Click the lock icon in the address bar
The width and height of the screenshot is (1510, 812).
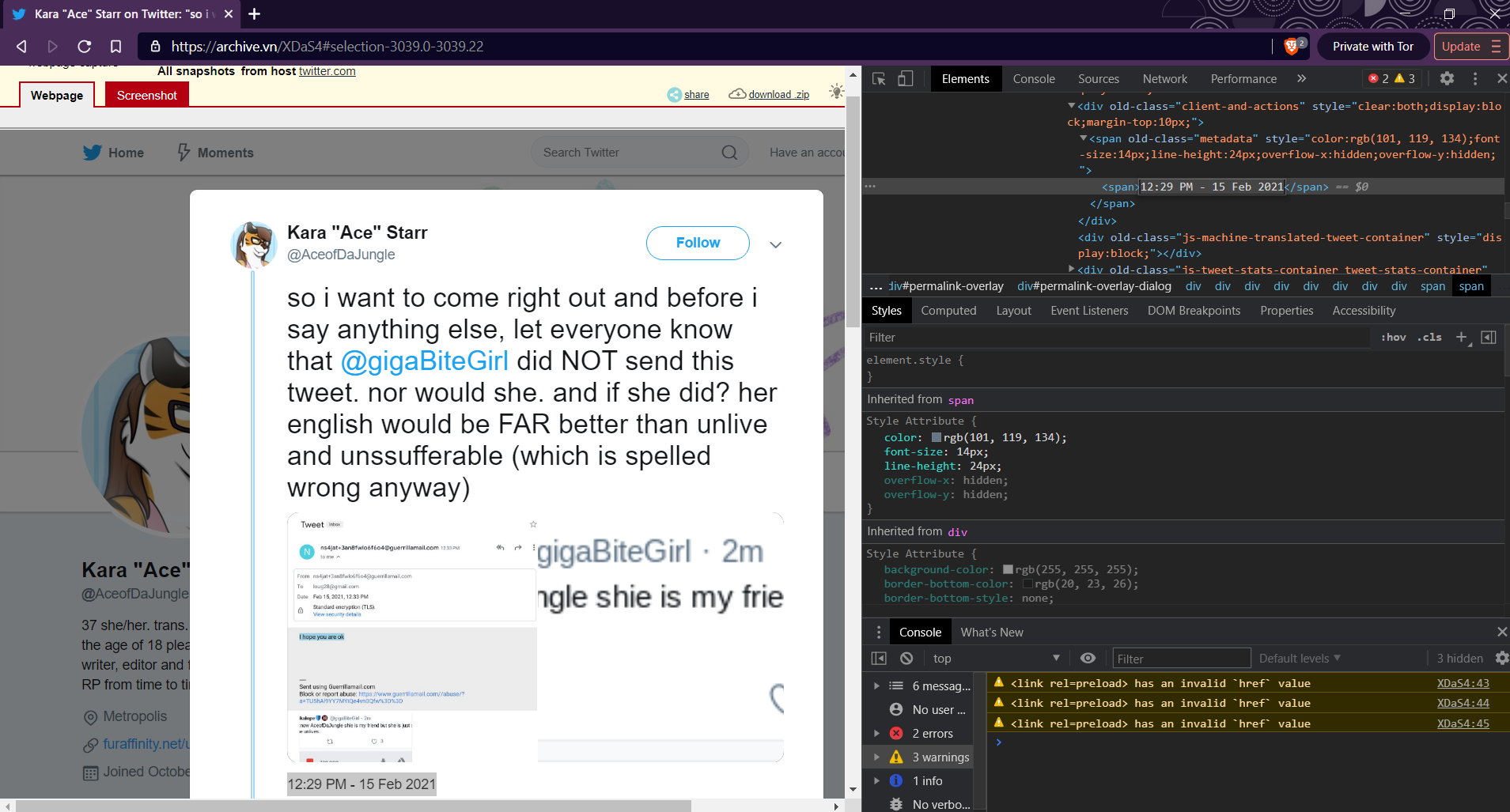(x=156, y=47)
